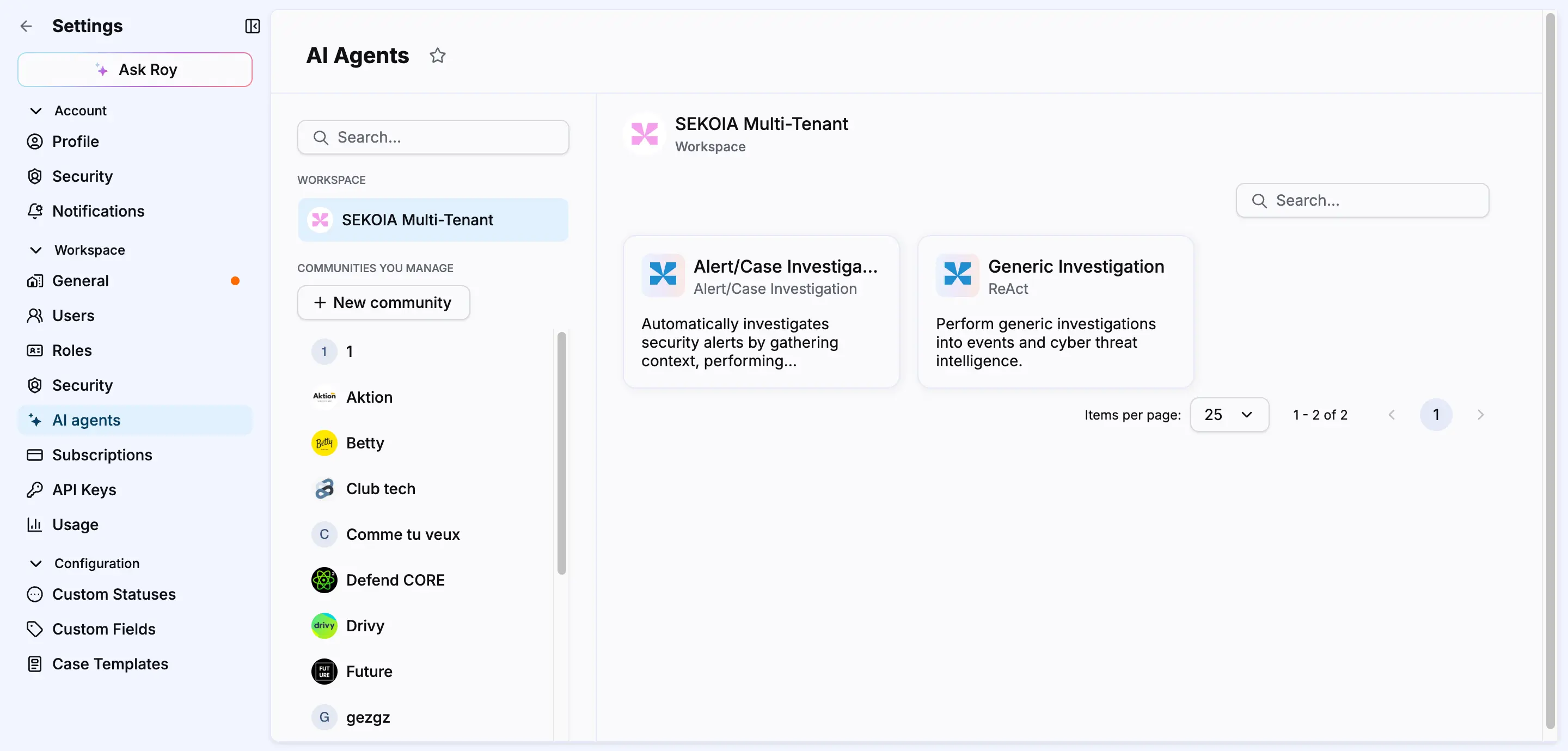Viewport: 1568px width, 751px height.
Task: Select the SEKOIA Multi-Tenant workspace
Action: click(x=433, y=220)
